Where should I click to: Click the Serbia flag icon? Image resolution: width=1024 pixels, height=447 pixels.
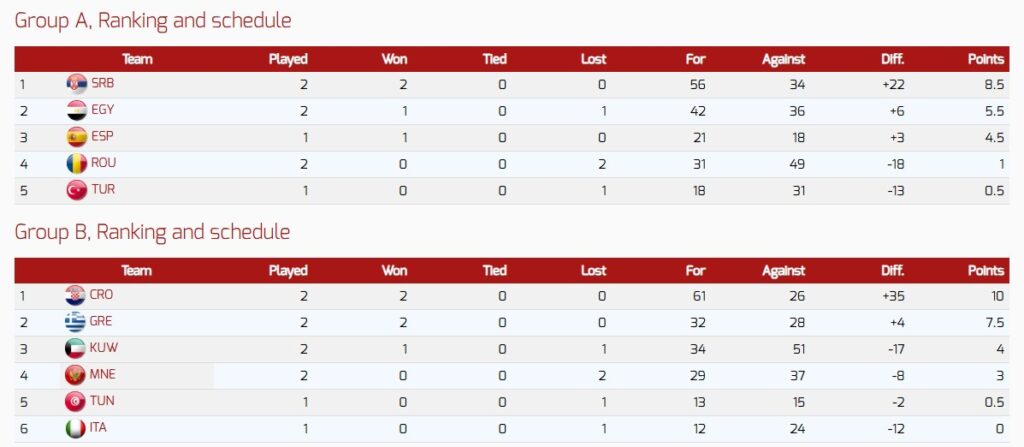[x=76, y=85]
